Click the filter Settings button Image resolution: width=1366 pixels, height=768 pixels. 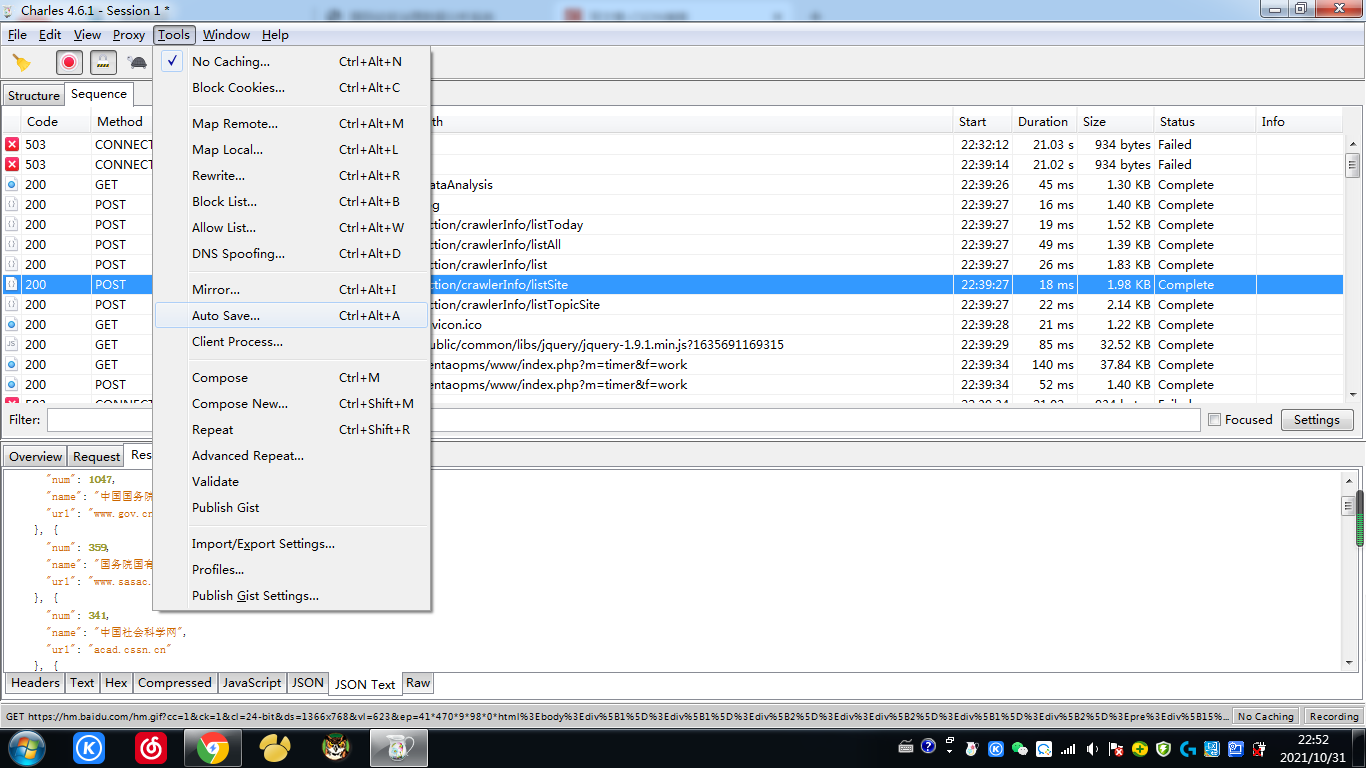point(1316,420)
